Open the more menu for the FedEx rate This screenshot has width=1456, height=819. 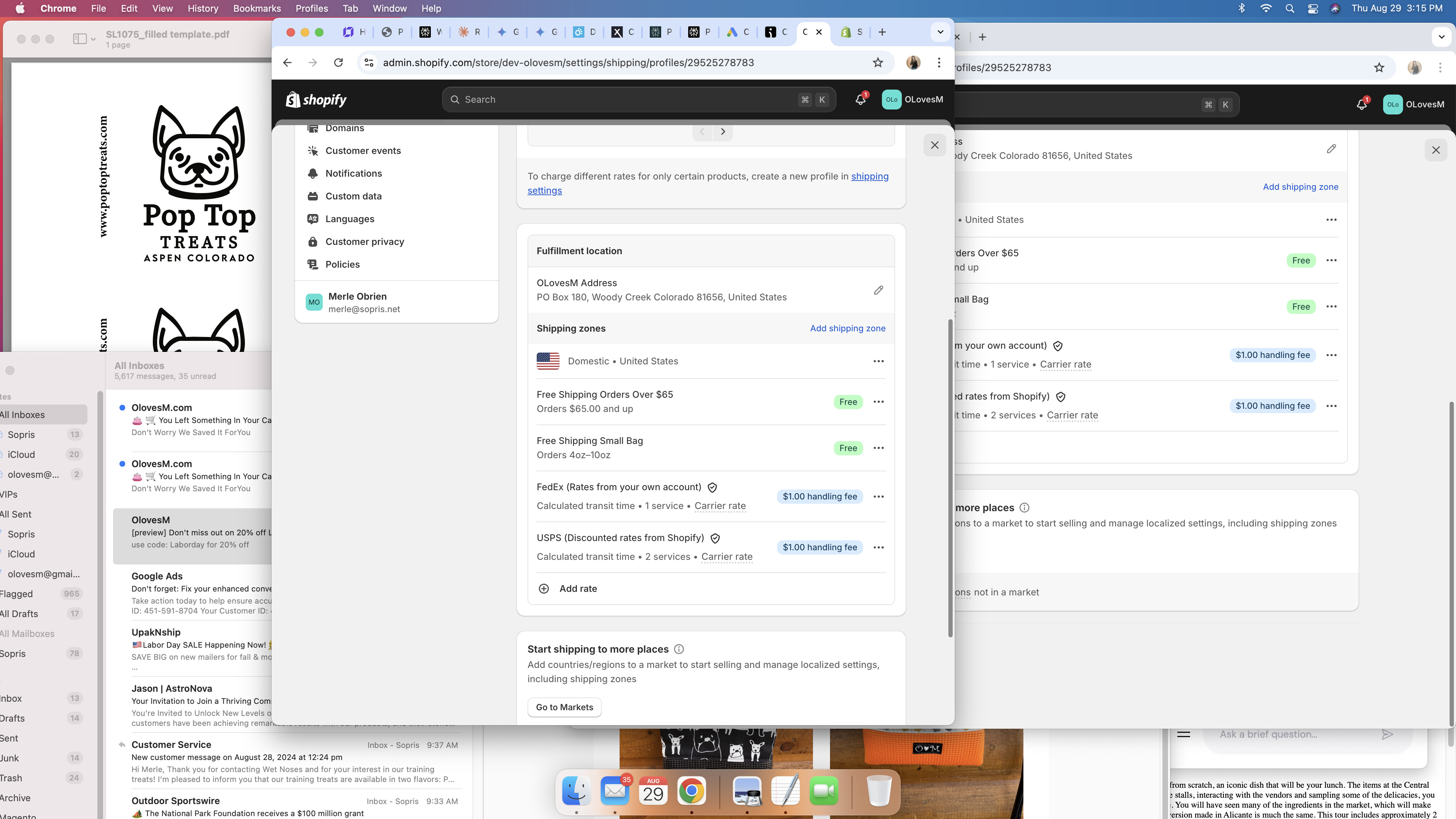(878, 496)
